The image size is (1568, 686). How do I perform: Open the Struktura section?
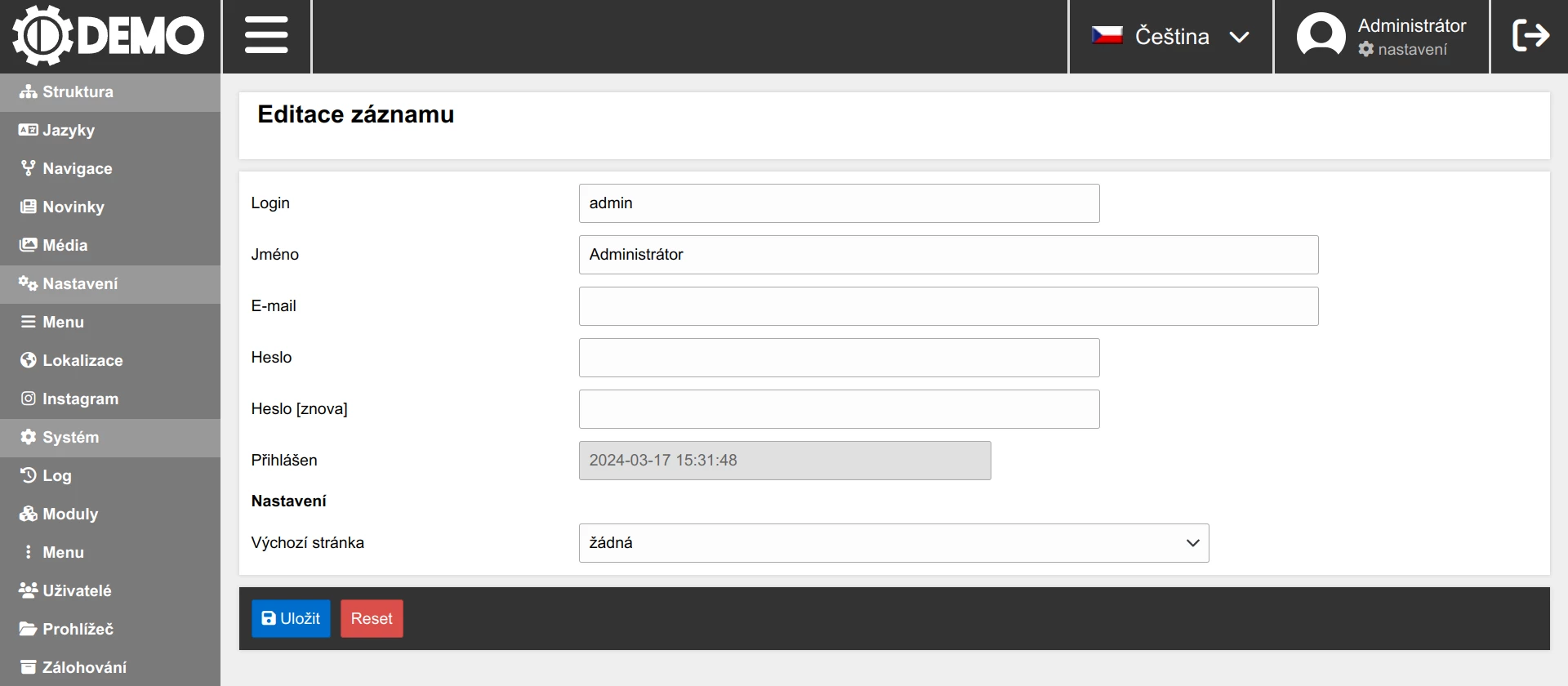110,92
